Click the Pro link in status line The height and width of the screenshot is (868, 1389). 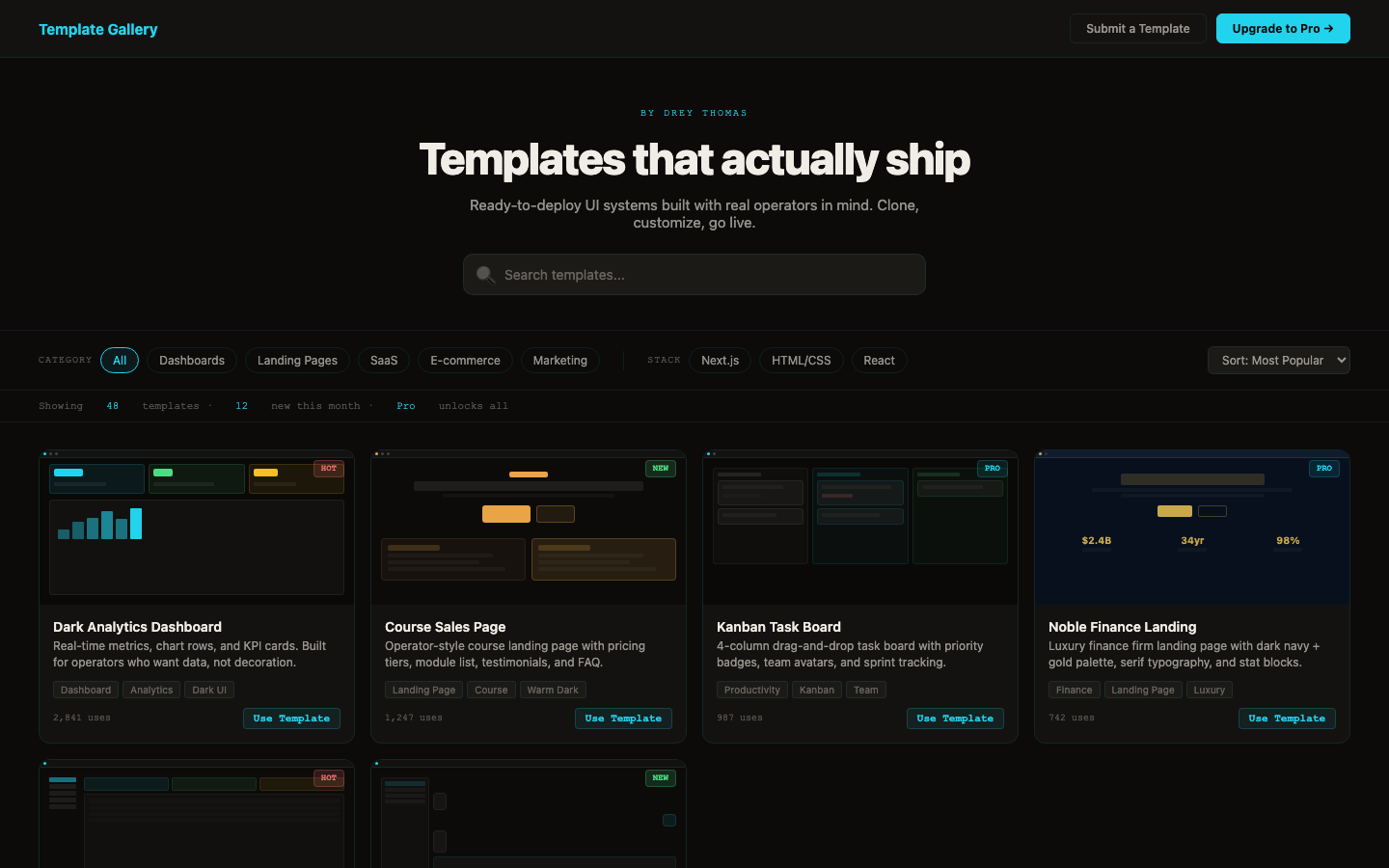(406, 406)
